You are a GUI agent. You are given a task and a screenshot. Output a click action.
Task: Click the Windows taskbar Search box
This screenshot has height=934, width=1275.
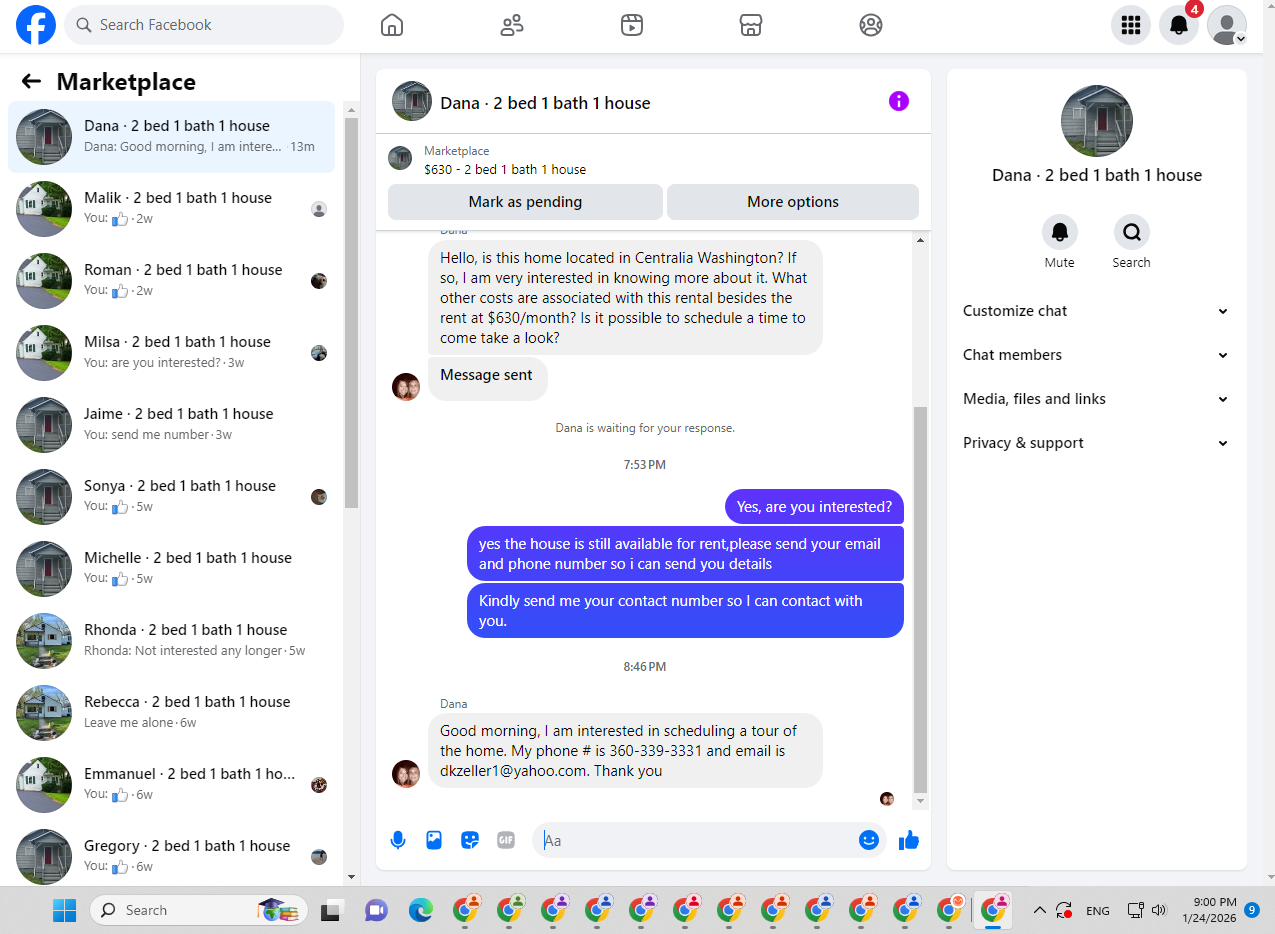coord(200,910)
